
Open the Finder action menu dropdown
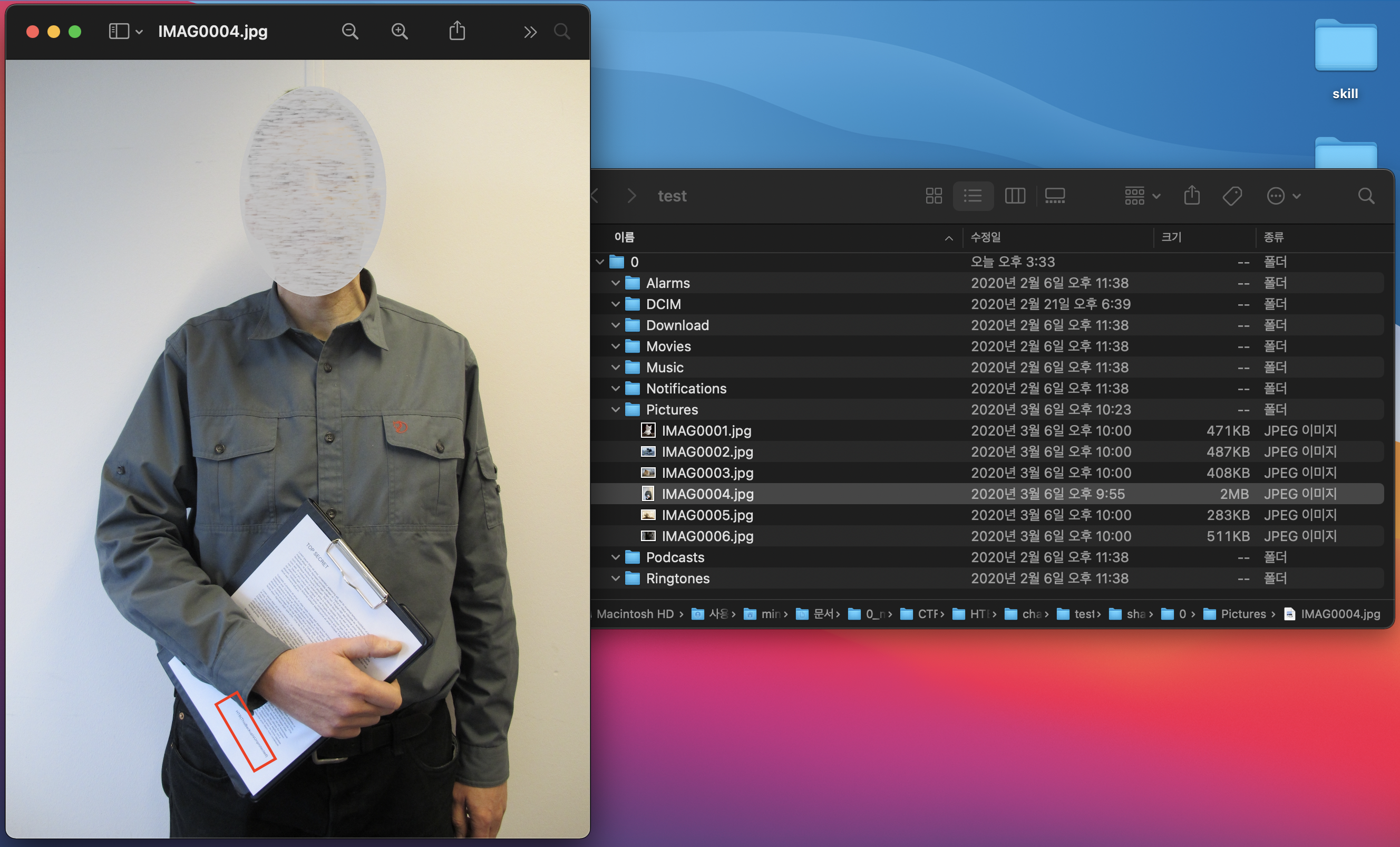tap(1283, 196)
